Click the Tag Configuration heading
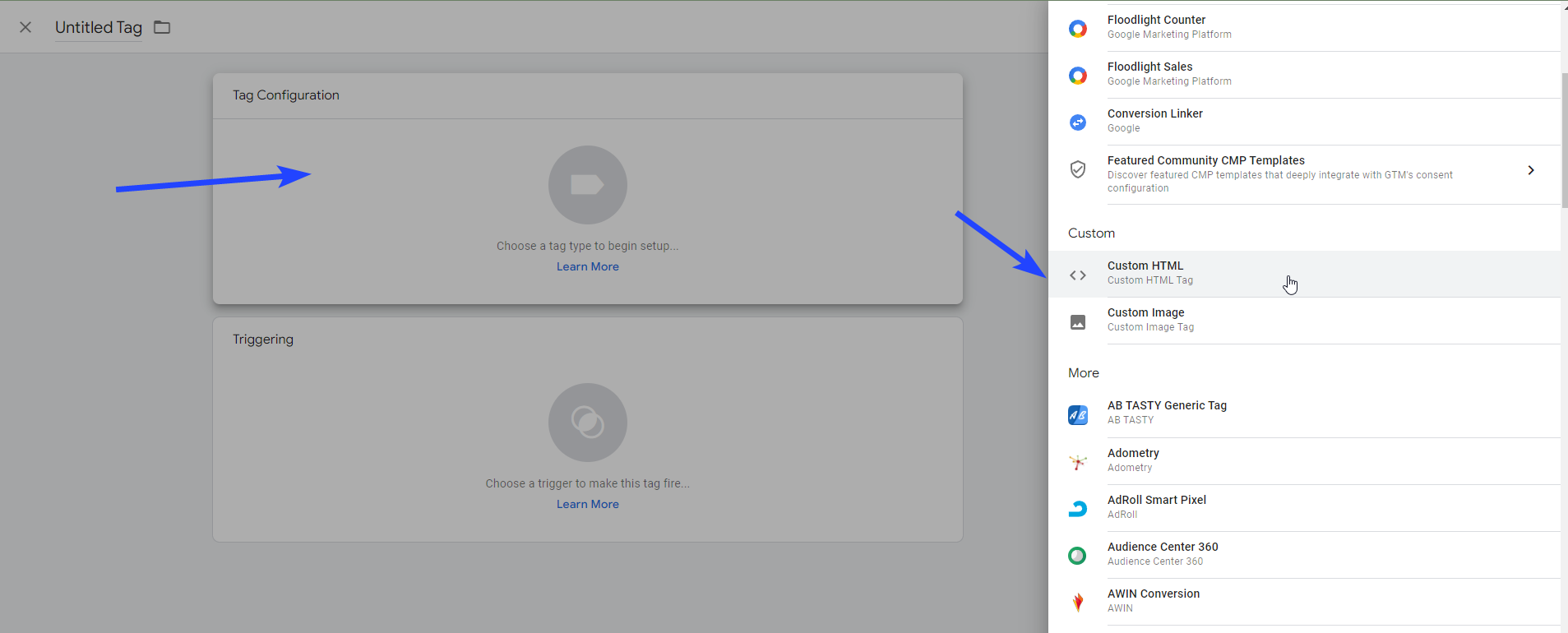Viewport: 1568px width, 633px height. coord(286,95)
